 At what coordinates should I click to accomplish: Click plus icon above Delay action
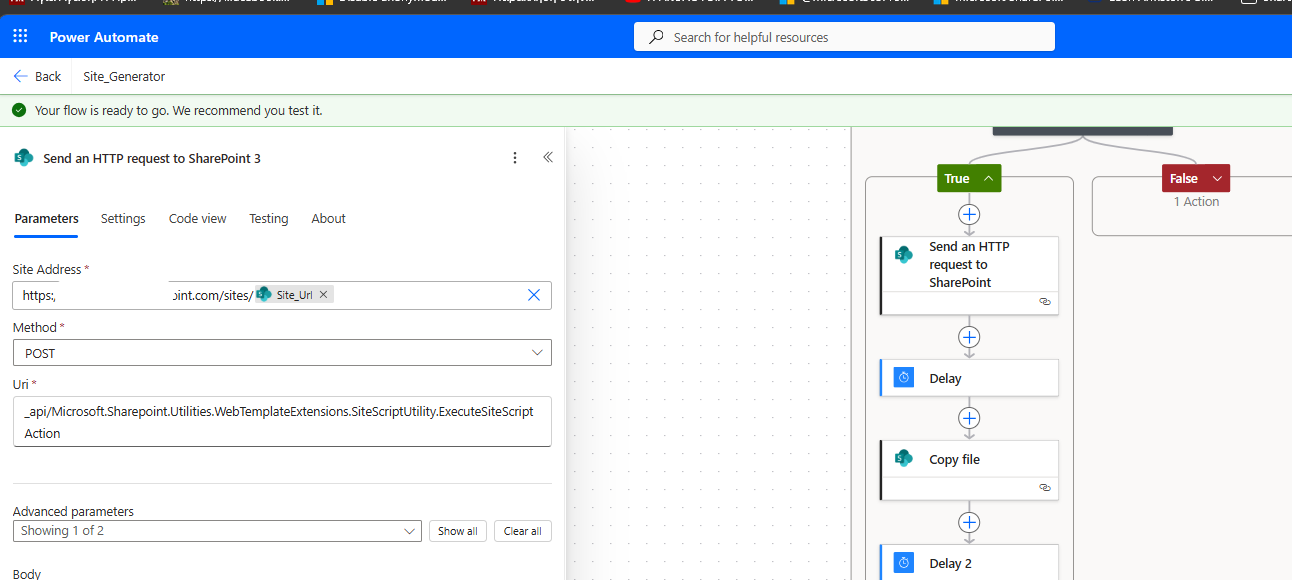point(968,337)
